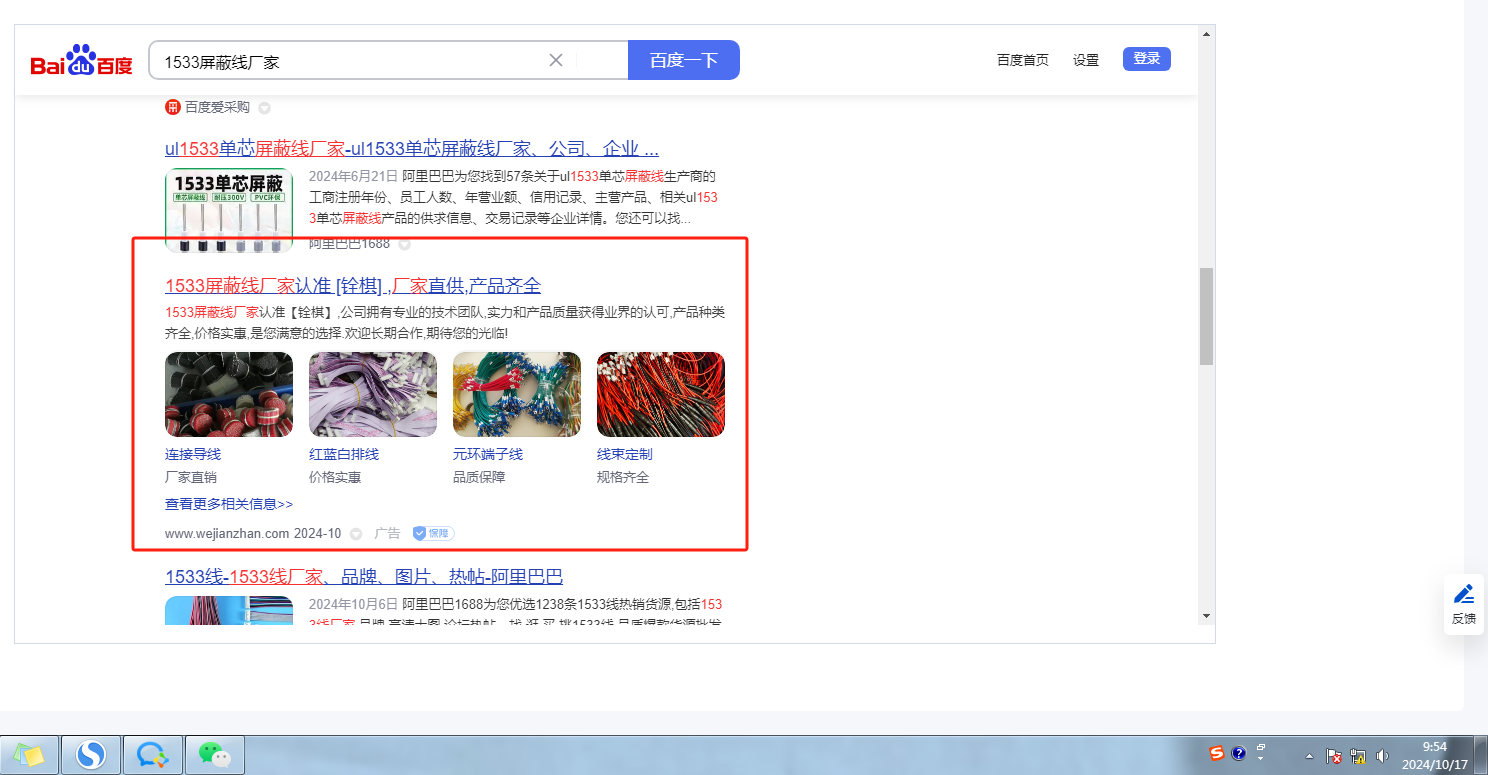Viewport: 1488px width, 775px height.
Task: Open the 1533线-1533线厂家、品牌 result title
Action: pos(364,577)
